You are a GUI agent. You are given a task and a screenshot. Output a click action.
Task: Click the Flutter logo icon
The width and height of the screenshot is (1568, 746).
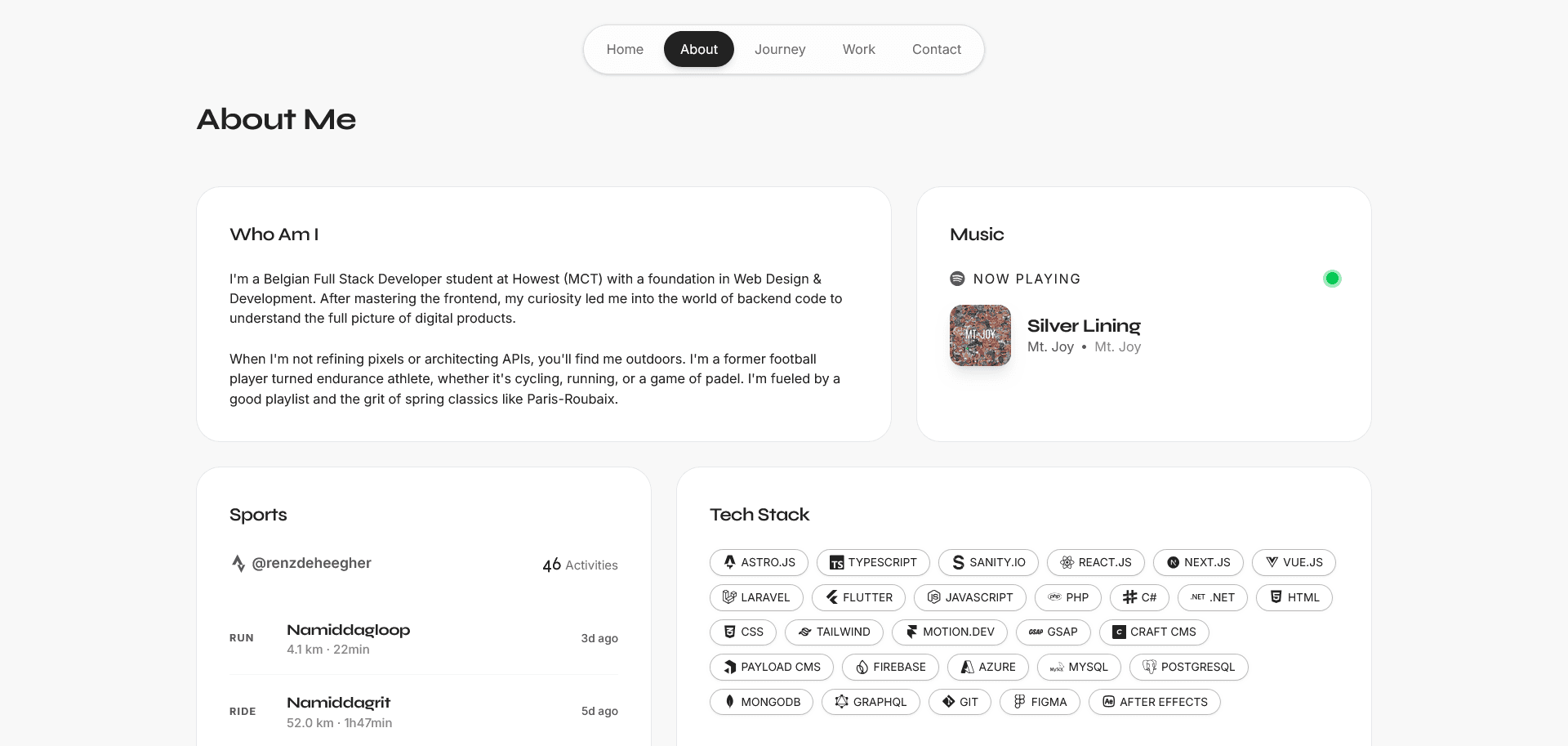tap(832, 597)
